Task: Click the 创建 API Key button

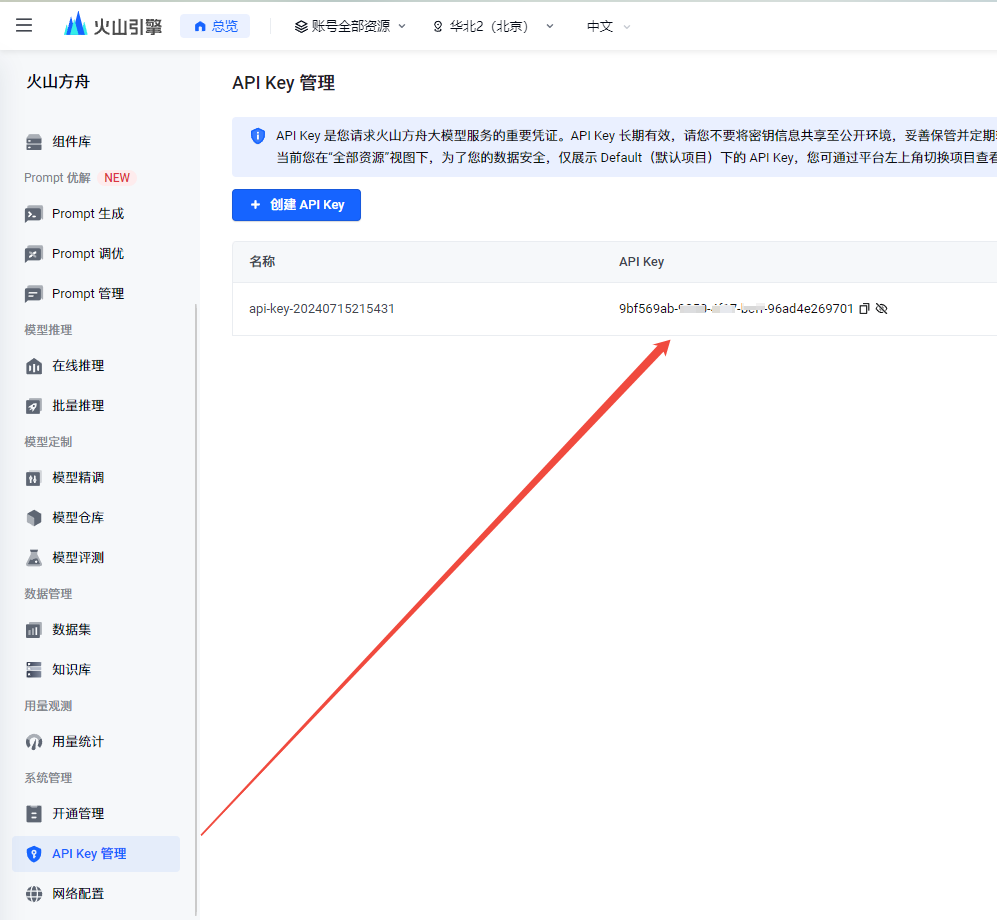Action: point(296,205)
